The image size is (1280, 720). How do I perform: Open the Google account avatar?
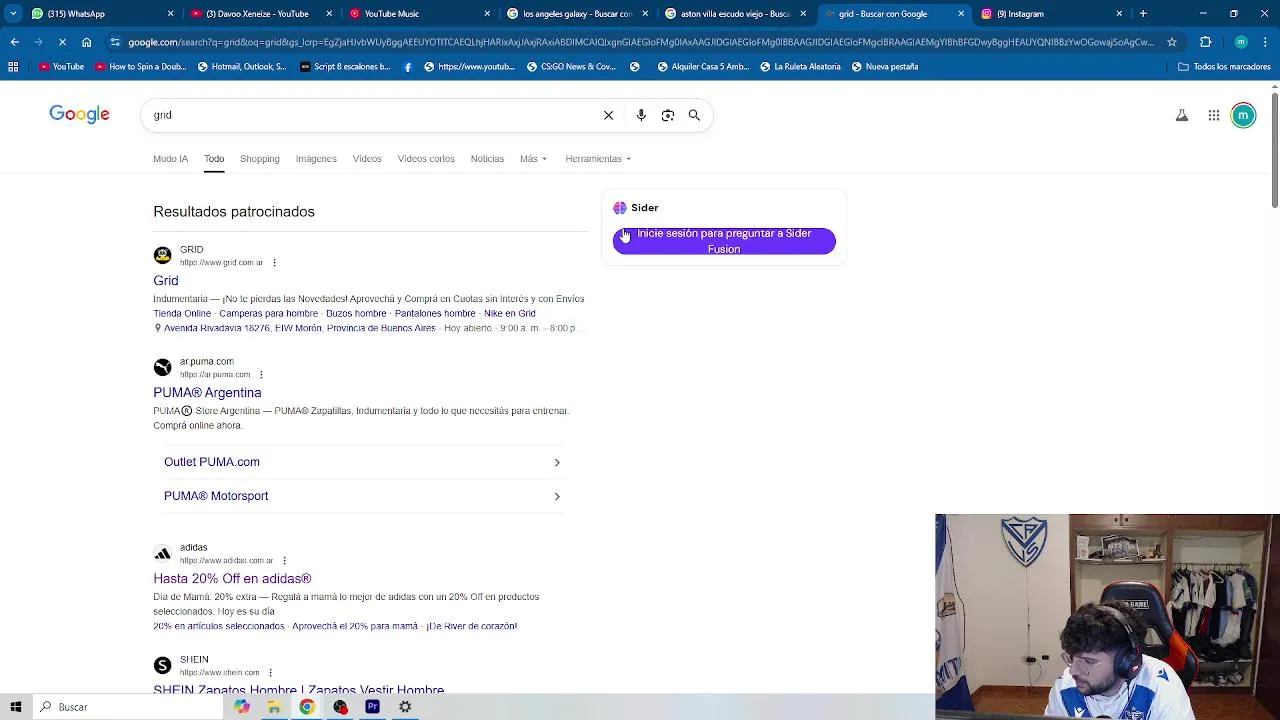point(1243,115)
